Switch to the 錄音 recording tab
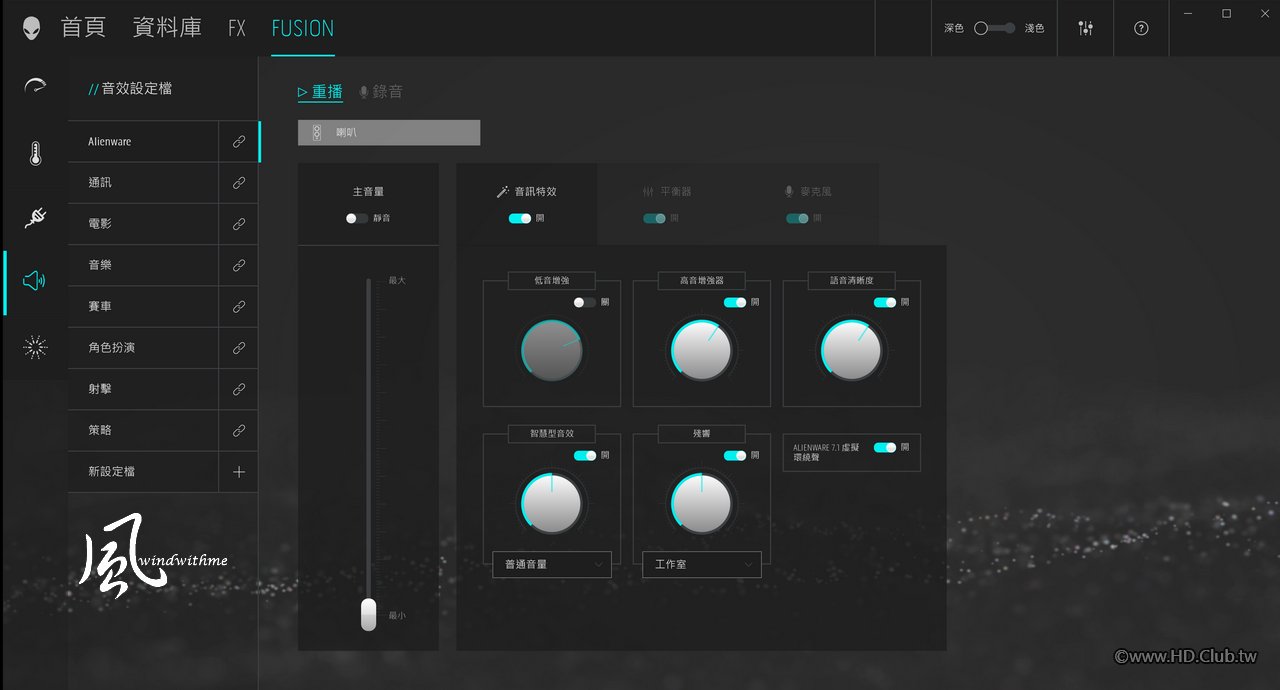Viewport: 1280px width, 690px height. tap(381, 92)
